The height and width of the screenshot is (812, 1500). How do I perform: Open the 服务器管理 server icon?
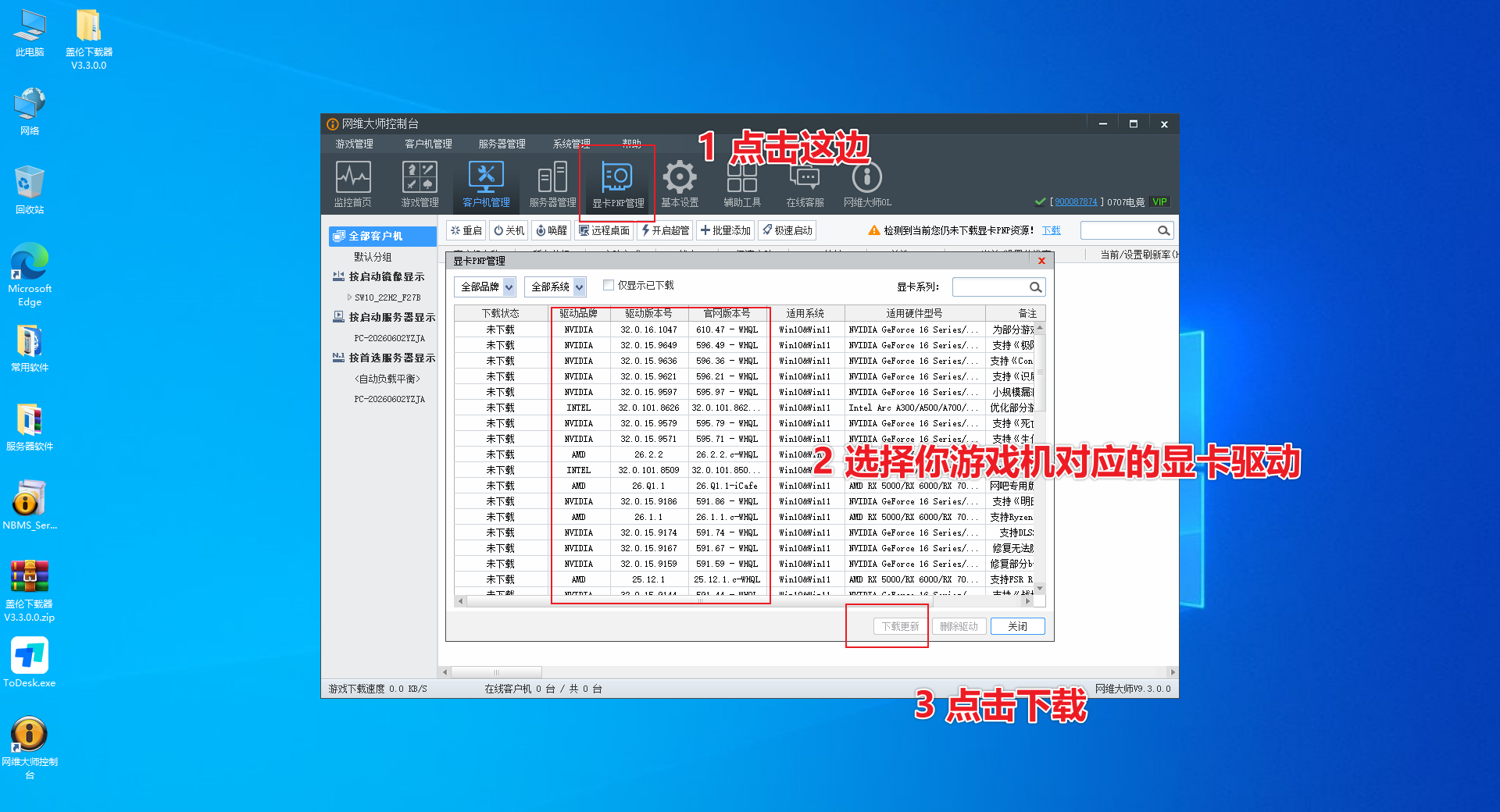(553, 184)
